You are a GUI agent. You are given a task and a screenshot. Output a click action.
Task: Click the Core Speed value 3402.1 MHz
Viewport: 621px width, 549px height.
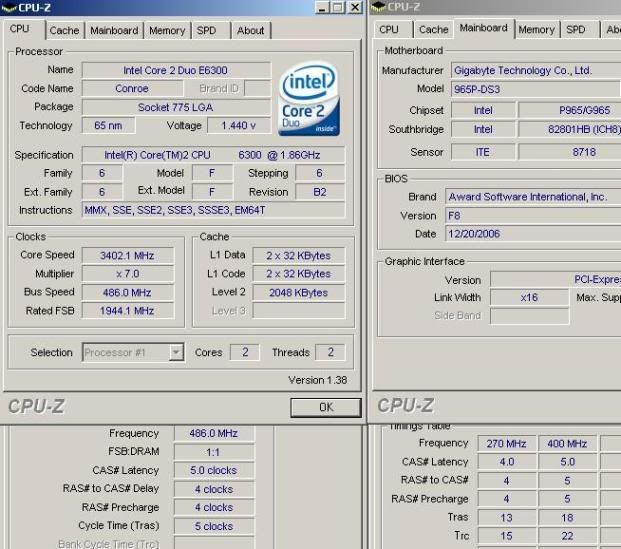[x=127, y=255]
